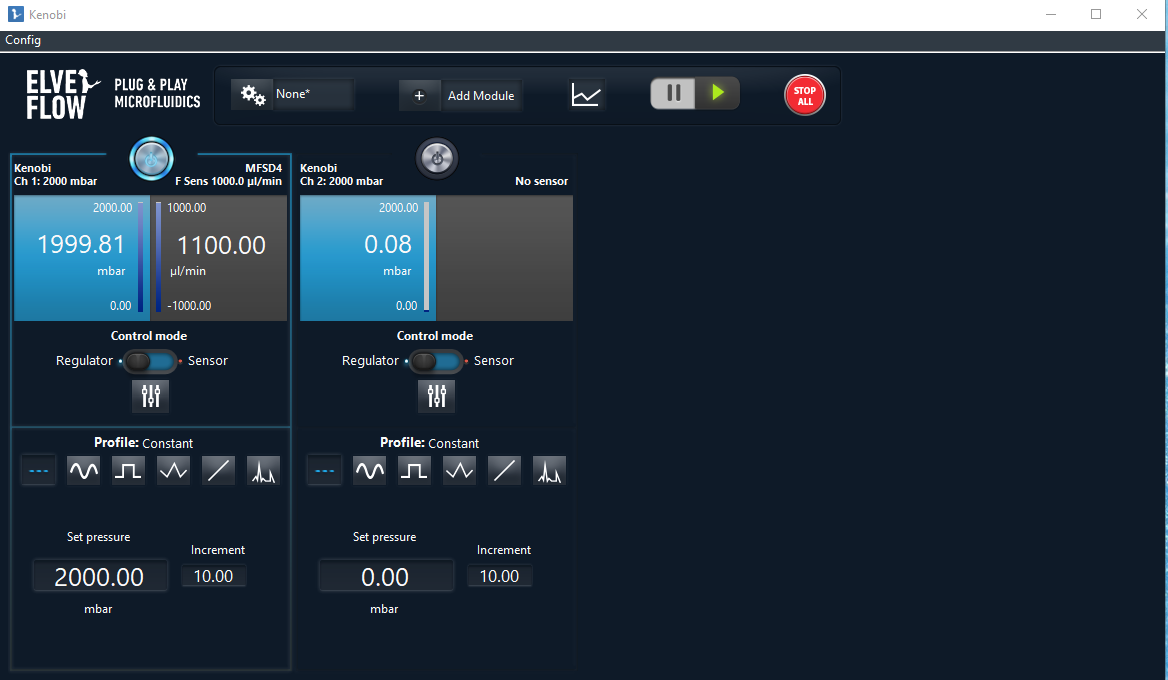Maximize the Kenobi window
Image resolution: width=1168 pixels, height=680 pixels.
point(1096,14)
